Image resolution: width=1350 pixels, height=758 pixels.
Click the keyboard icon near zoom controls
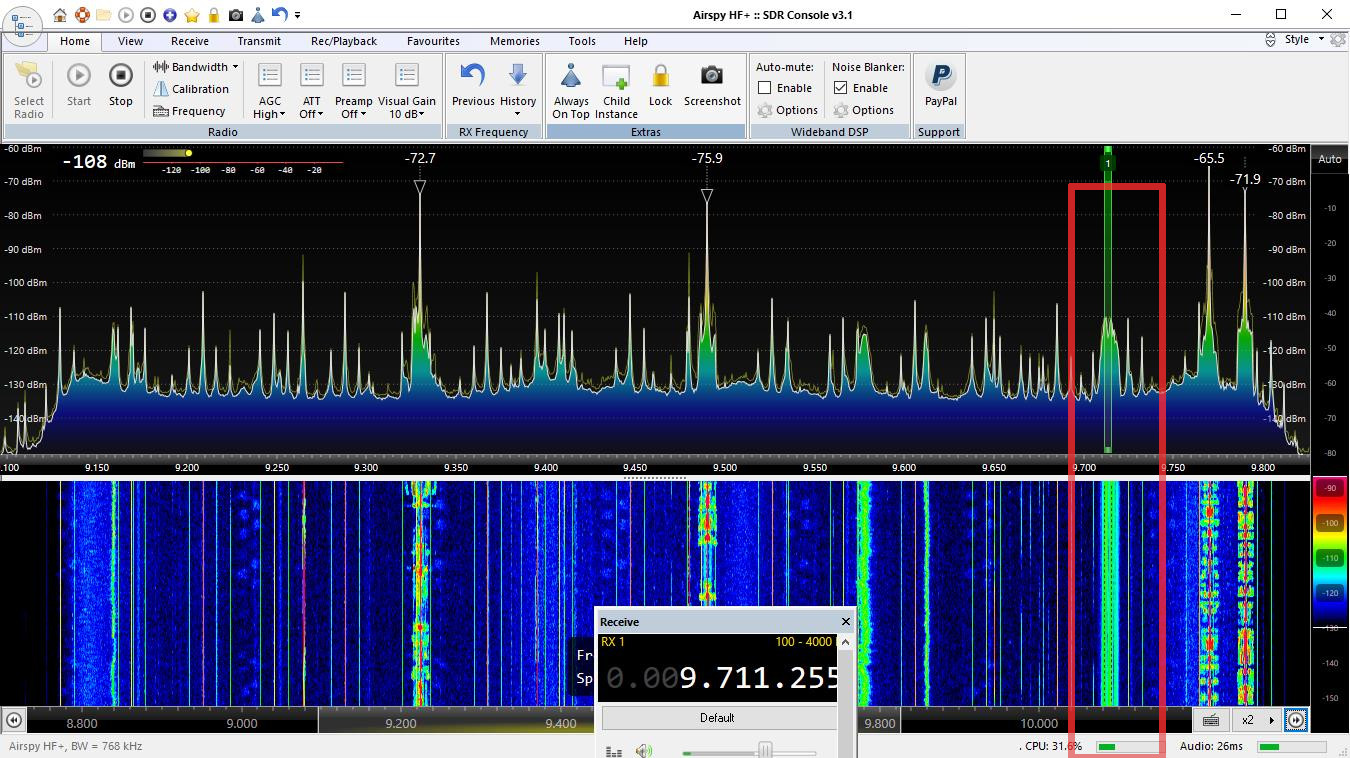pyautogui.click(x=1210, y=720)
